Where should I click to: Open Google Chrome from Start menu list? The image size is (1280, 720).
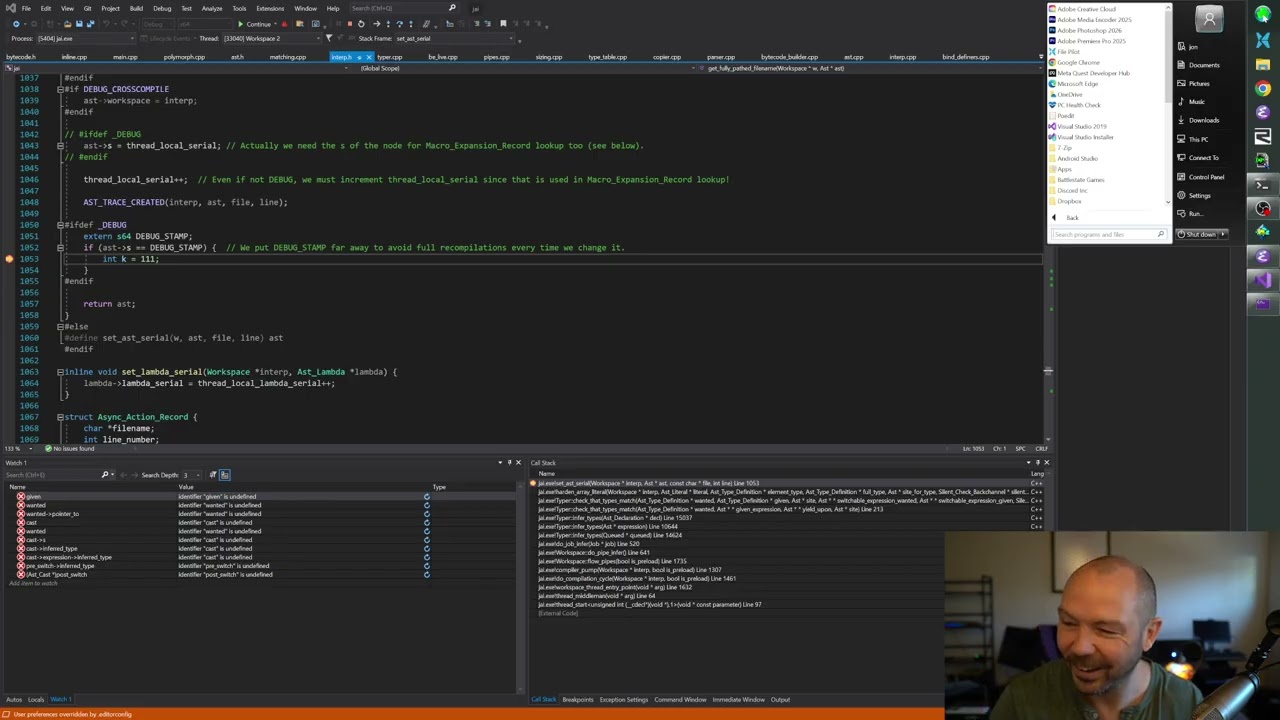tap(1078, 62)
